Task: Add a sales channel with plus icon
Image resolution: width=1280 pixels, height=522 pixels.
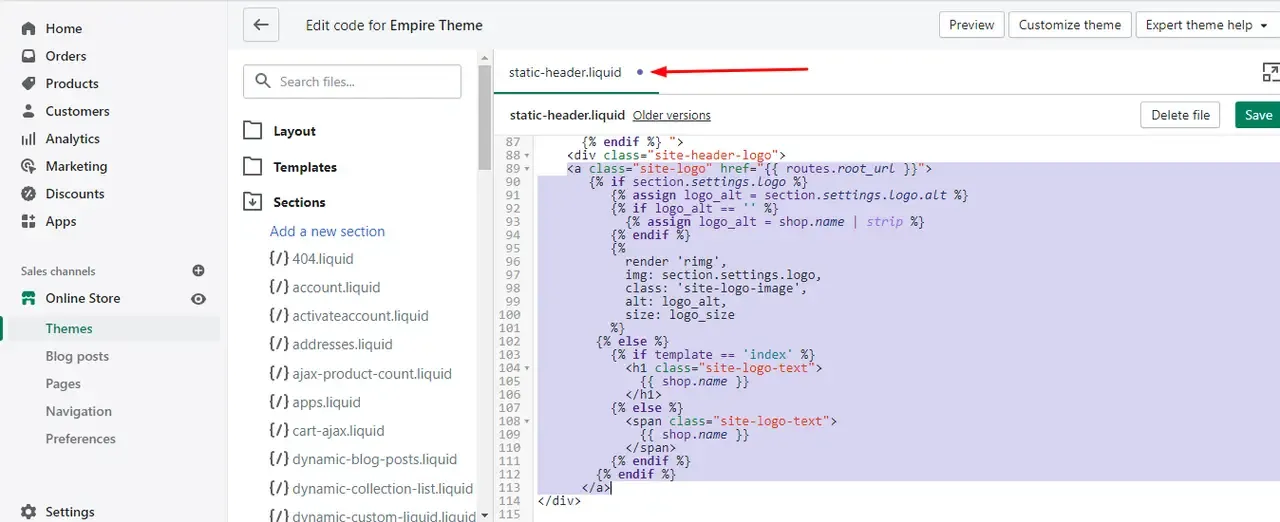Action: coord(198,271)
